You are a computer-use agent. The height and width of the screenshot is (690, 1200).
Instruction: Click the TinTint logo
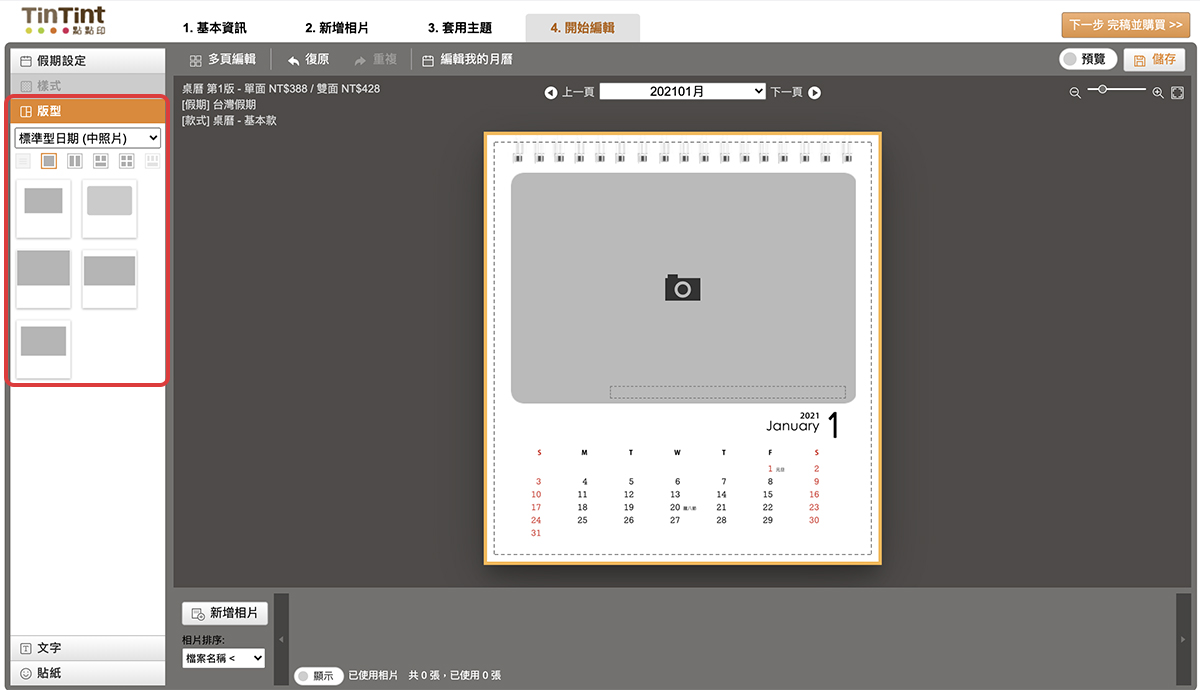[x=63, y=21]
